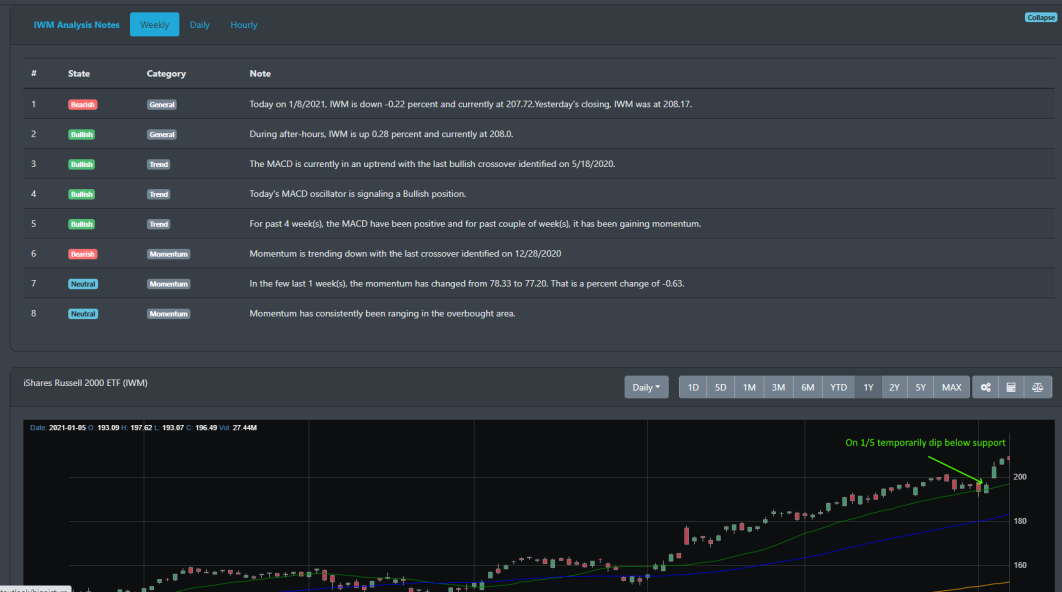The width and height of the screenshot is (1062, 592).
Task: Select the 2Y chart range
Action: [x=894, y=387]
